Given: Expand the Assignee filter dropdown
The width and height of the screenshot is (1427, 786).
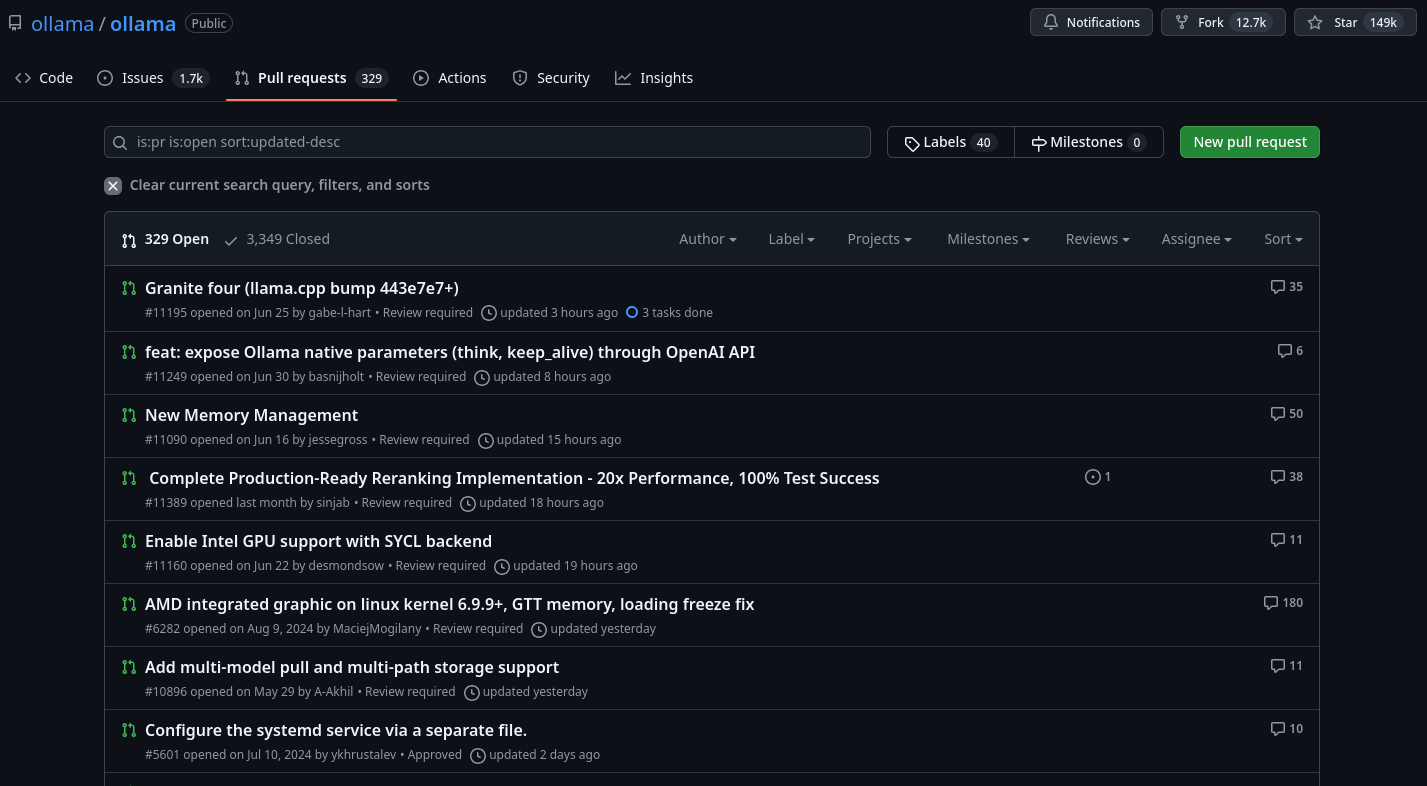Looking at the screenshot, I should click(x=1196, y=239).
